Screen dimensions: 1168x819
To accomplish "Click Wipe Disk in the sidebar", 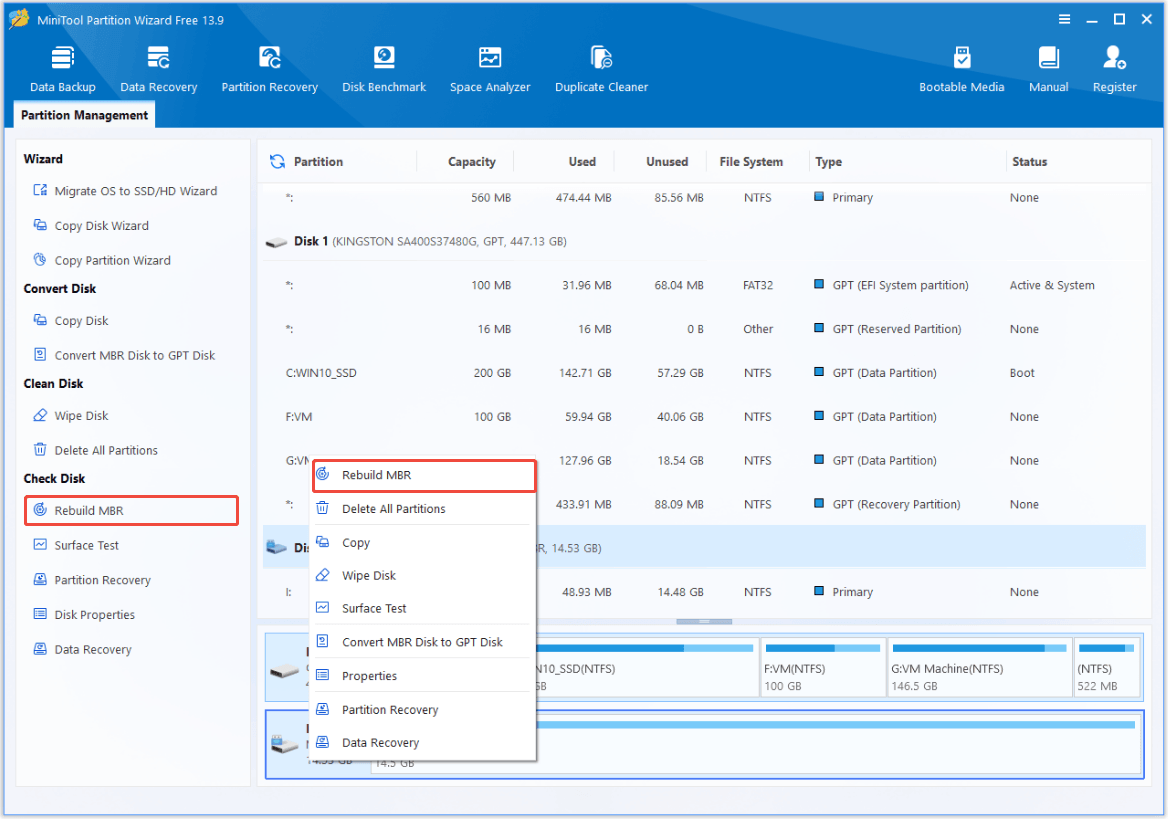I will pyautogui.click(x=71, y=416).
